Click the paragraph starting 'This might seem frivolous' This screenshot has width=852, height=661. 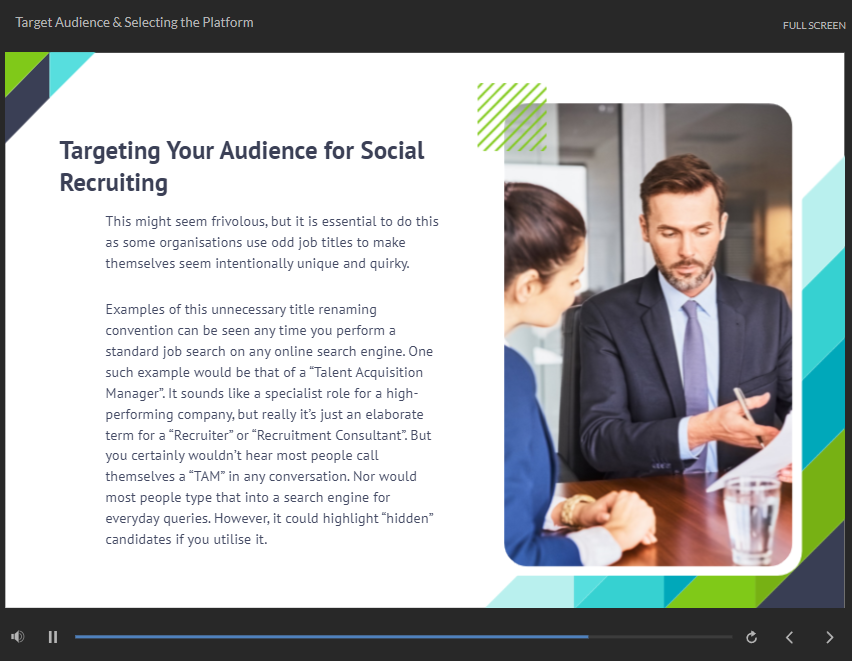click(272, 242)
